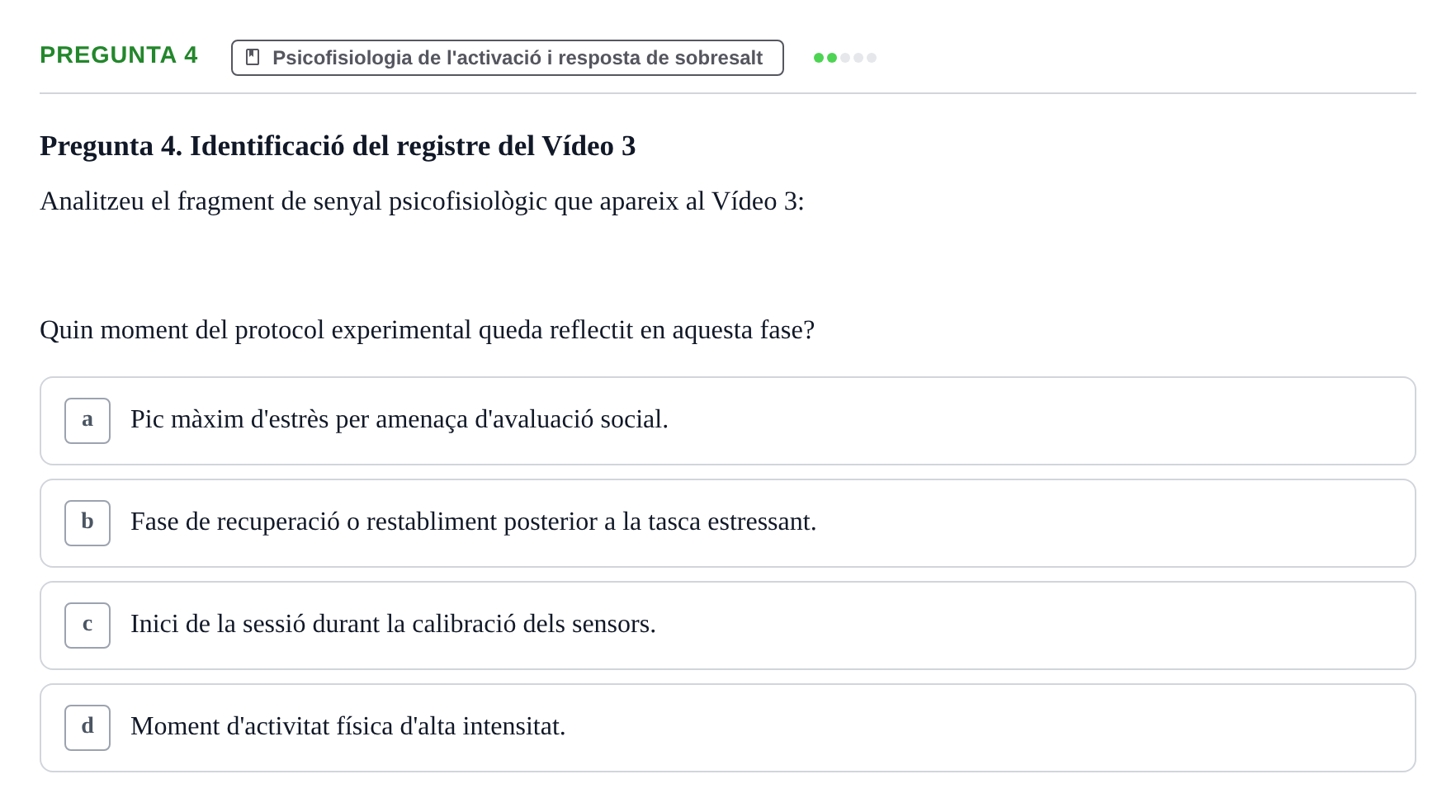Click the PREGUNTA 4 header label
The width and height of the screenshot is (1456, 812).
119,55
